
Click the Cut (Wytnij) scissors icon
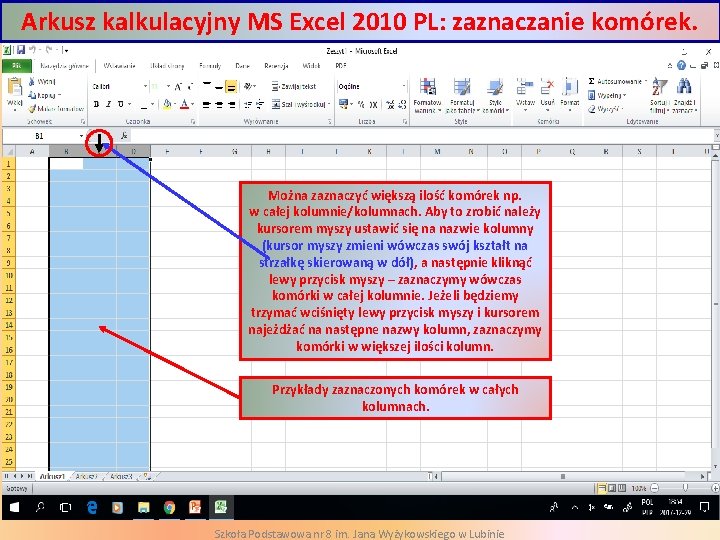point(32,82)
